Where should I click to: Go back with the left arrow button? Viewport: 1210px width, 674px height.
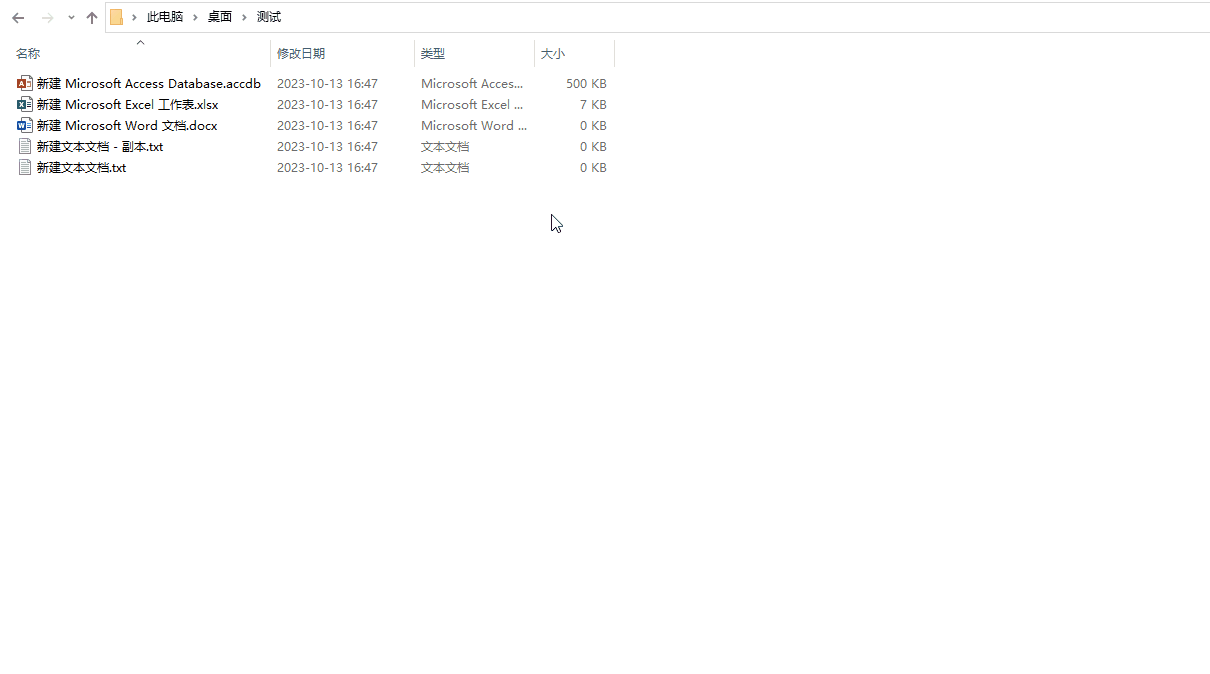18,18
